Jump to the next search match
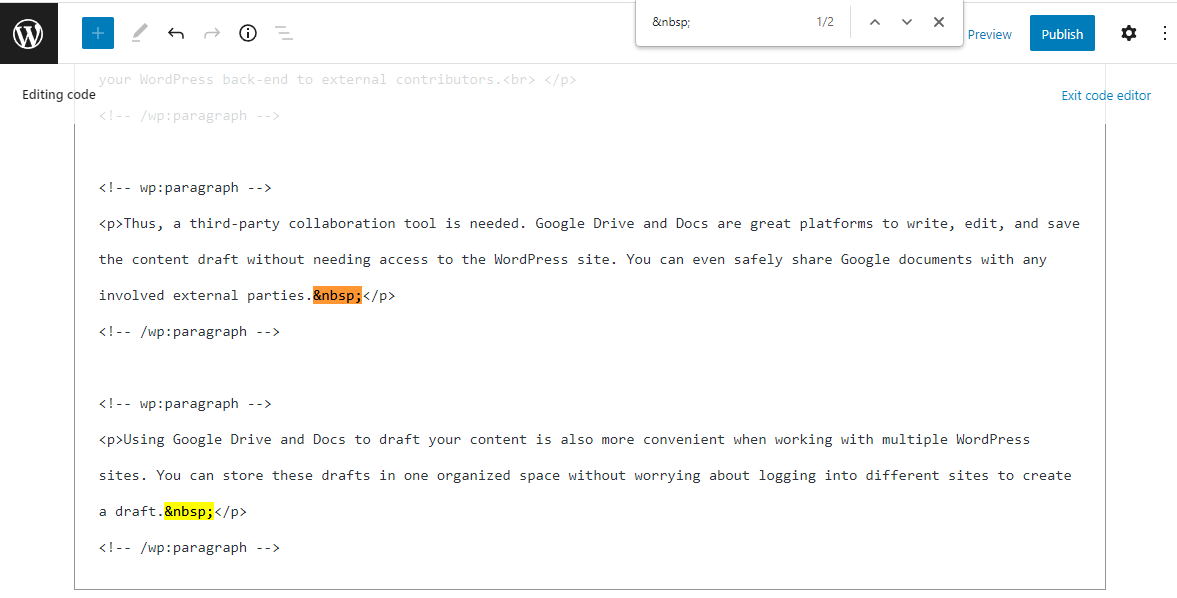 click(x=906, y=22)
